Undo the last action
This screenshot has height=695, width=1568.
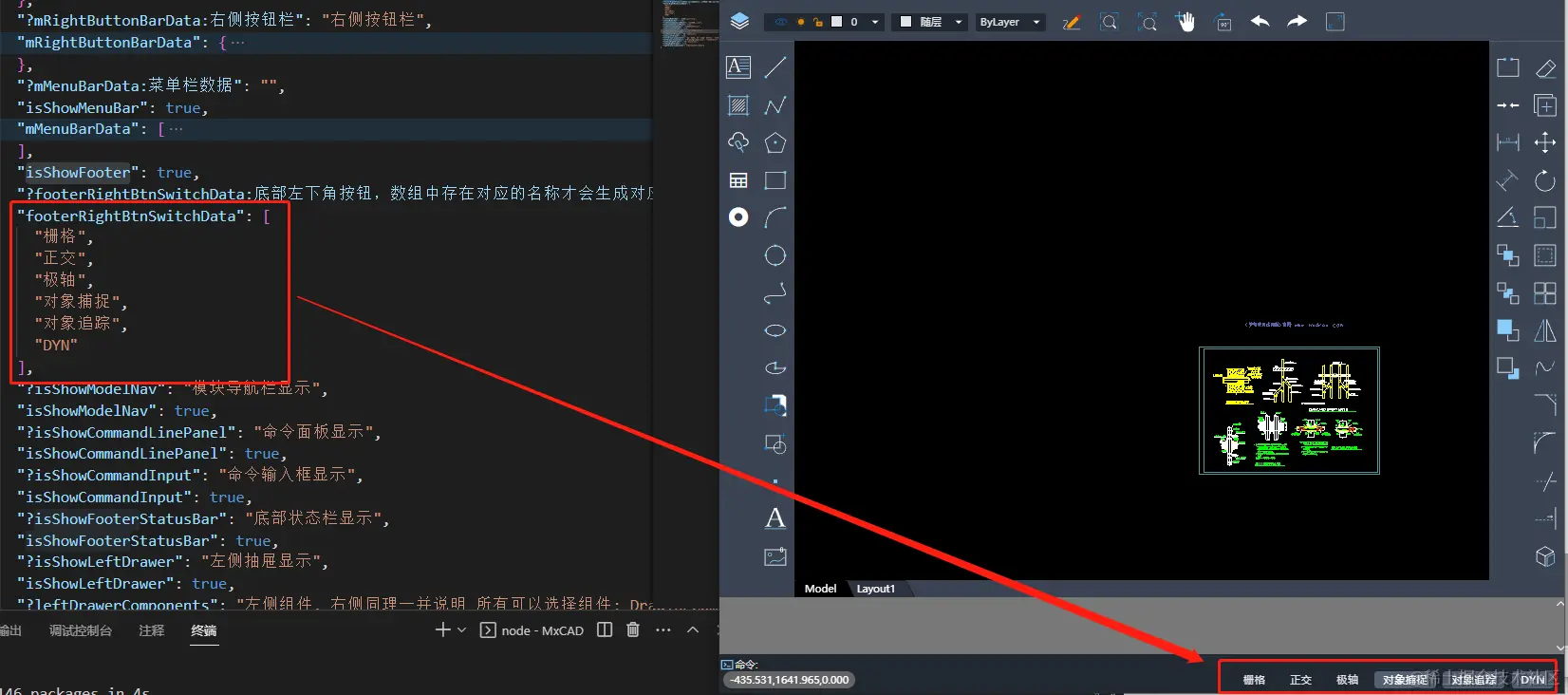[x=1260, y=21]
